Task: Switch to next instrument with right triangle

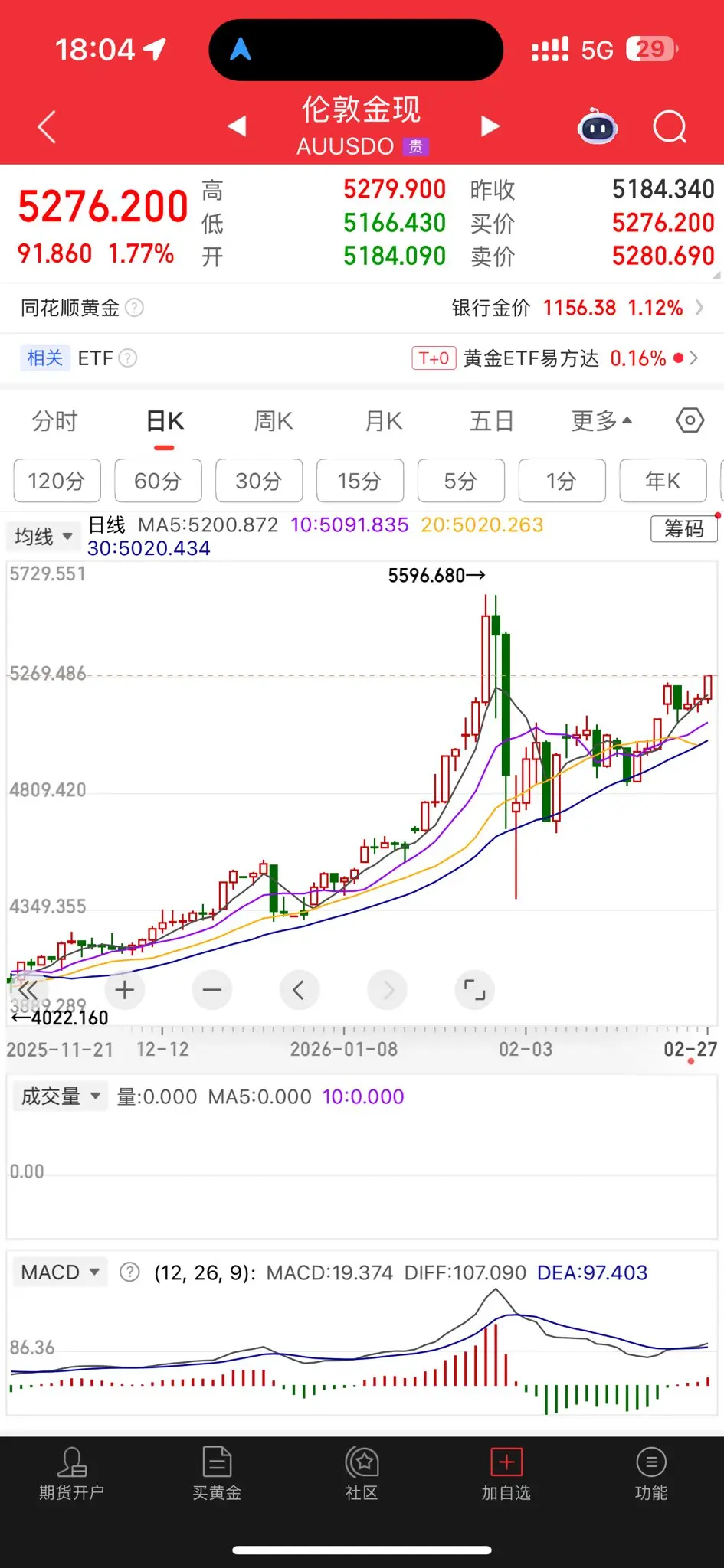Action: (x=490, y=126)
